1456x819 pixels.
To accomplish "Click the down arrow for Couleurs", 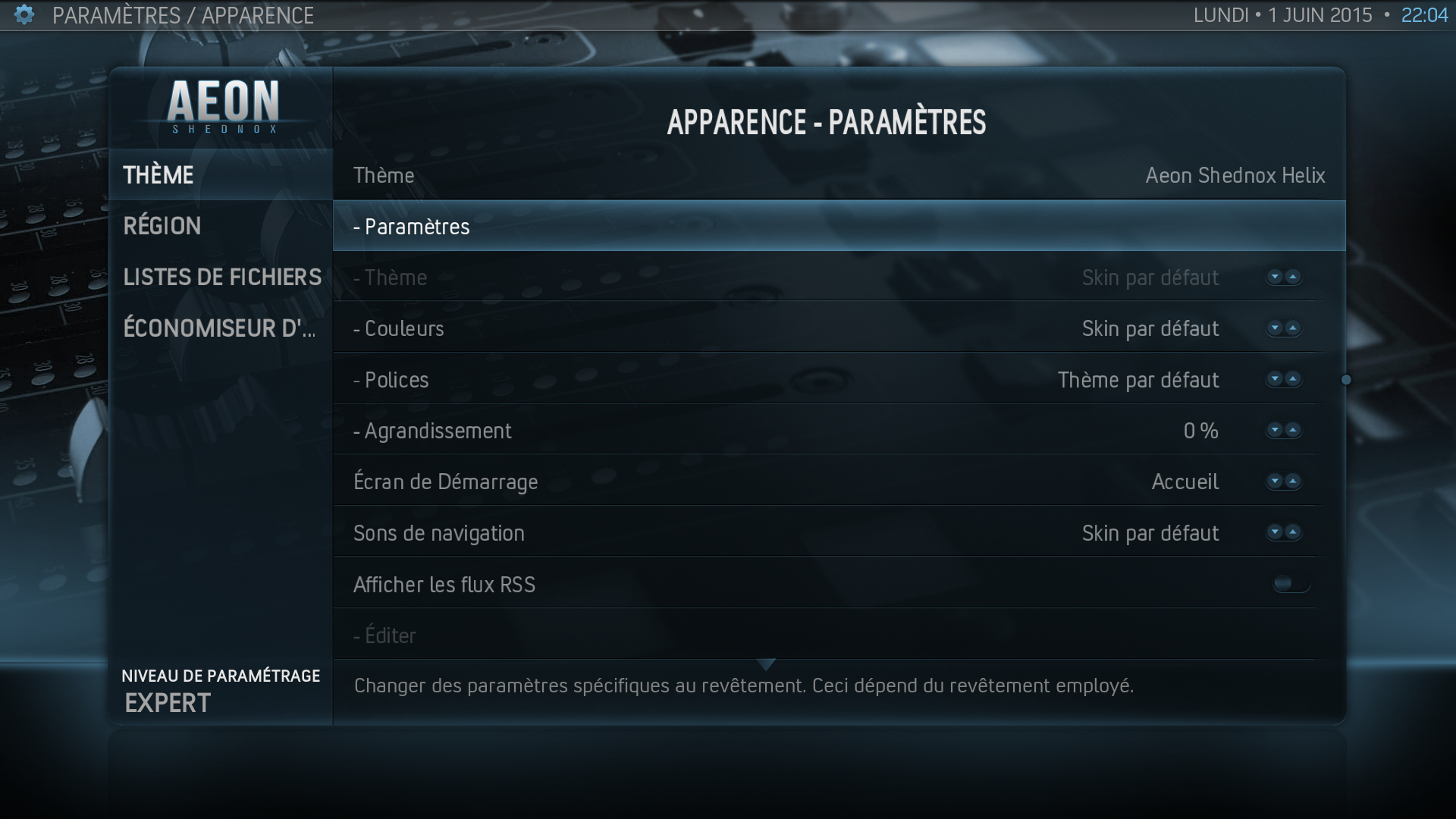I will pyautogui.click(x=1275, y=328).
